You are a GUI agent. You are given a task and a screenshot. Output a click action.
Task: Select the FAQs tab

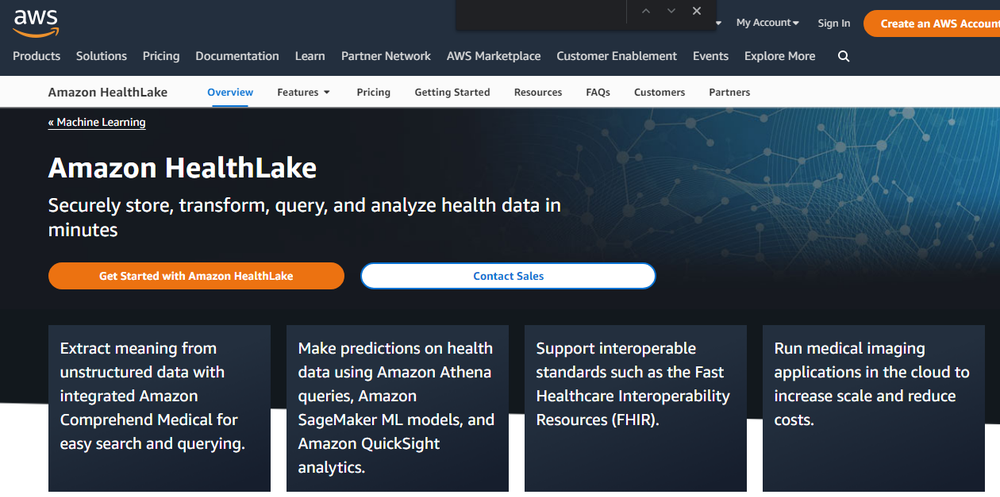[x=598, y=92]
